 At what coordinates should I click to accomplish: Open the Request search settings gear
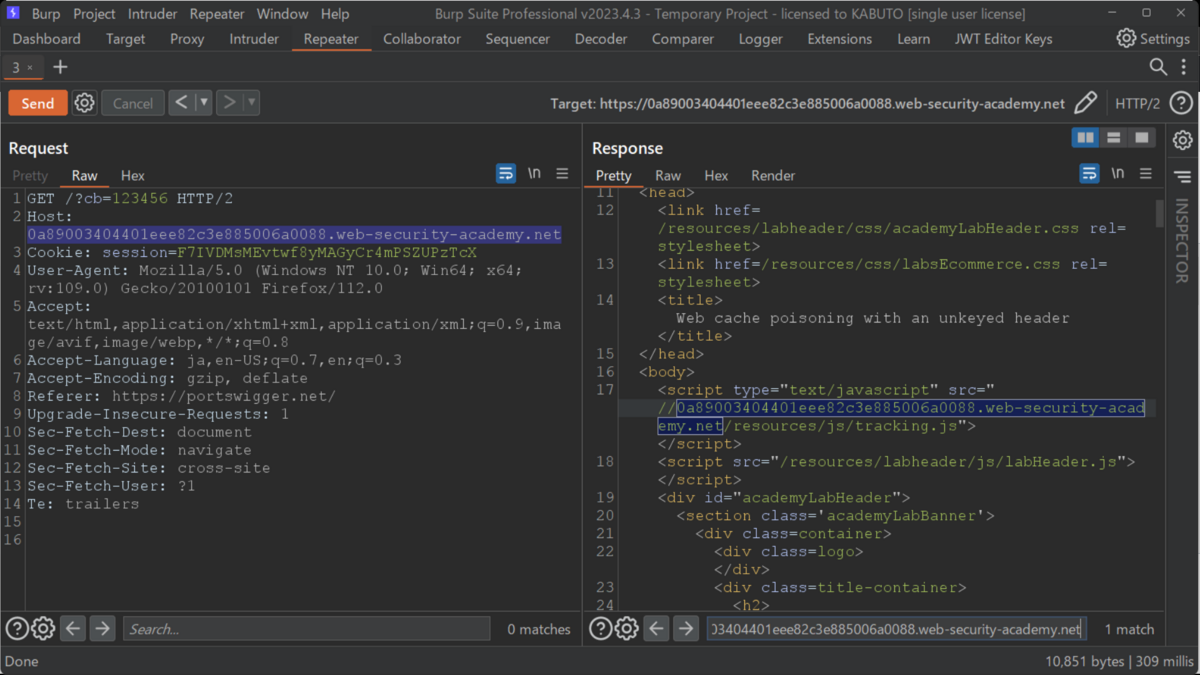(x=43, y=629)
